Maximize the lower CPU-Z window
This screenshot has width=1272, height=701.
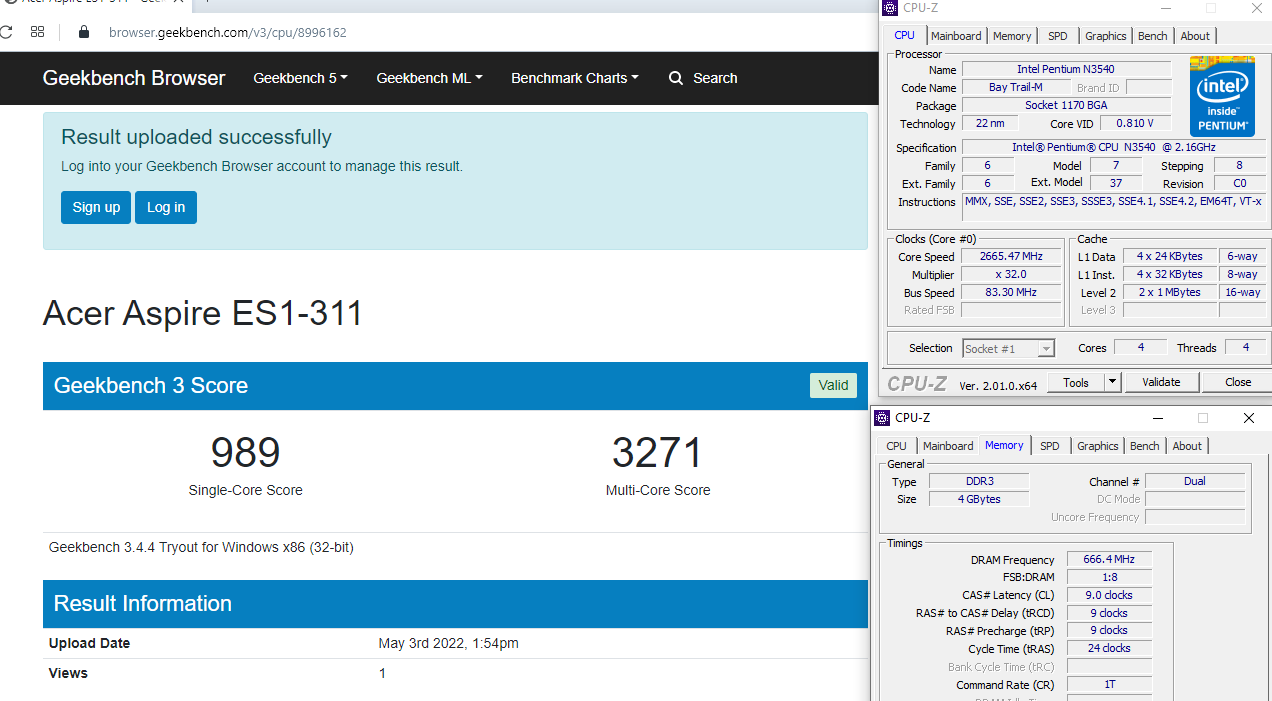coord(1203,418)
